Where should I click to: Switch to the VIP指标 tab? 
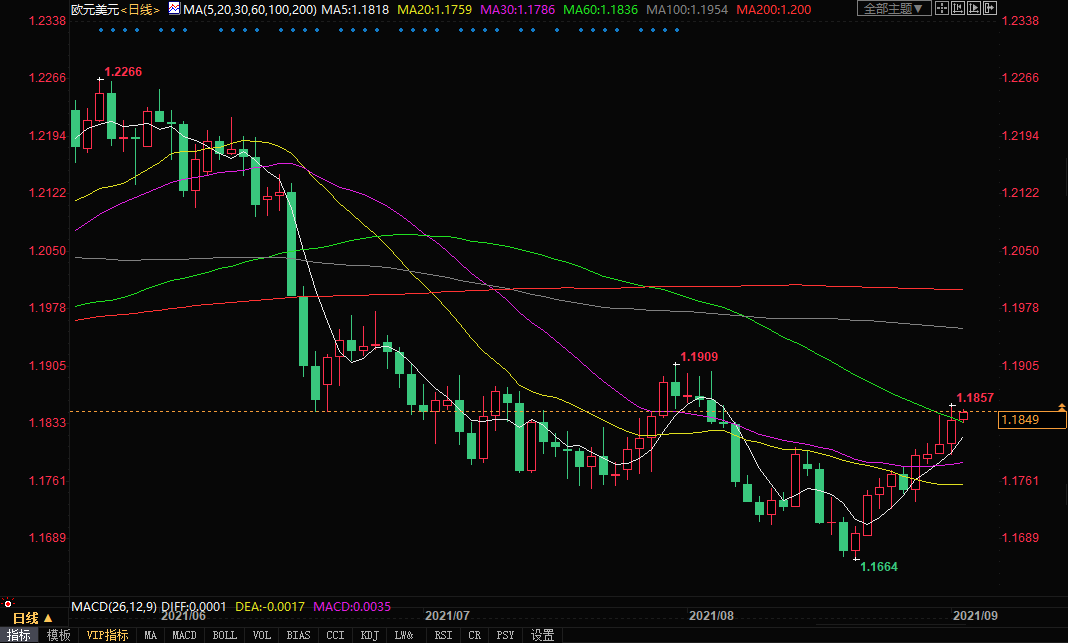coord(107,635)
